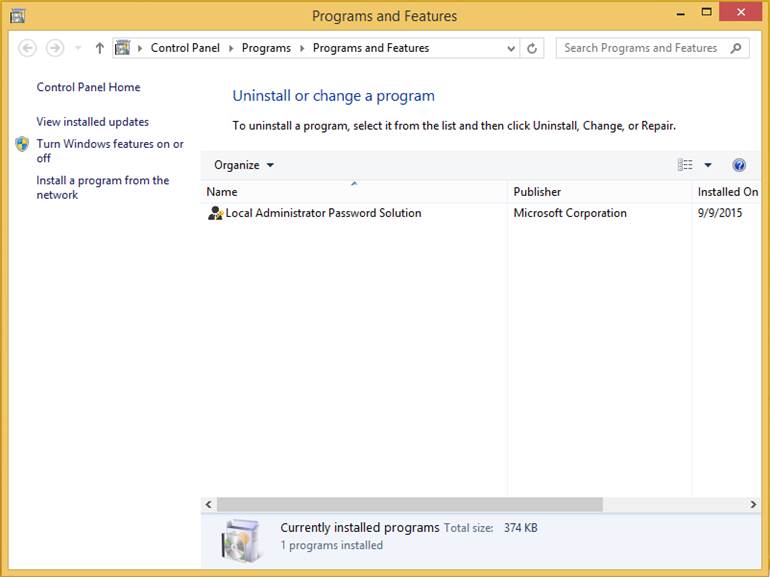Click the Forward navigation arrow

tap(55, 48)
